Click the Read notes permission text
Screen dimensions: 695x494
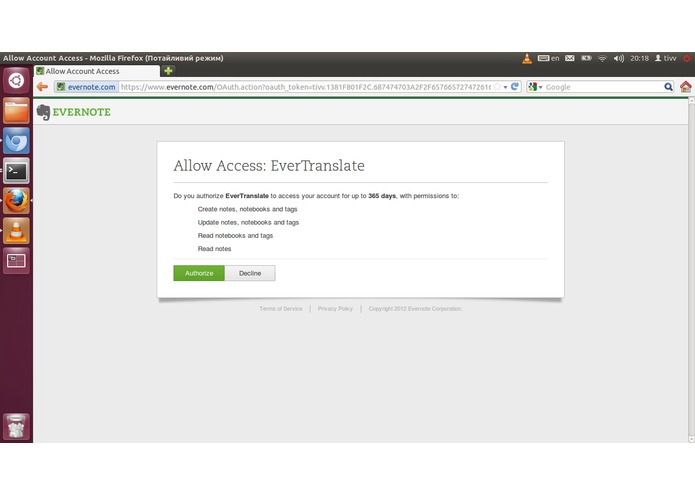(x=215, y=249)
